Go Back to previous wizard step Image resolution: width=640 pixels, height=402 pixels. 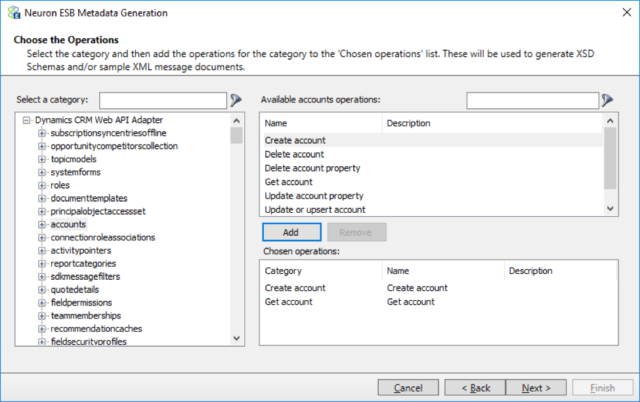coord(476,388)
